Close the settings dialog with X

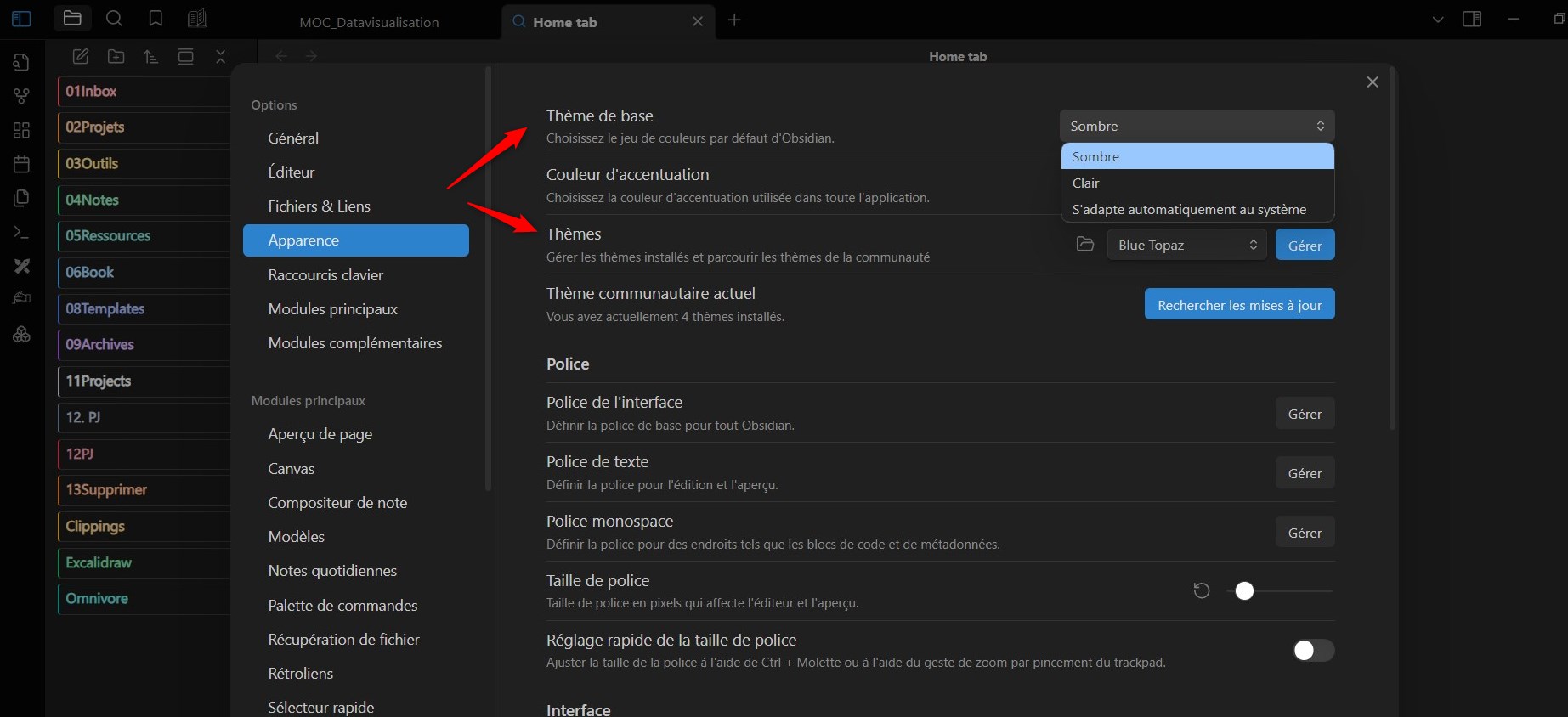[1373, 82]
